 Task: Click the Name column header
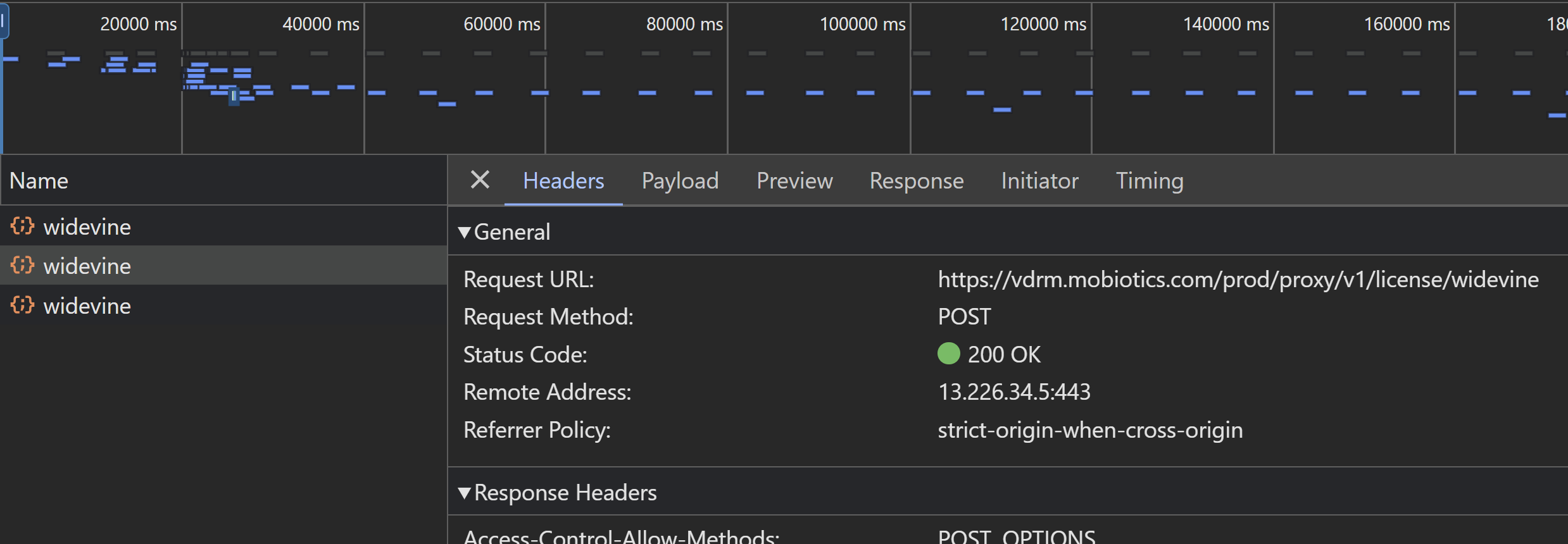(39, 181)
